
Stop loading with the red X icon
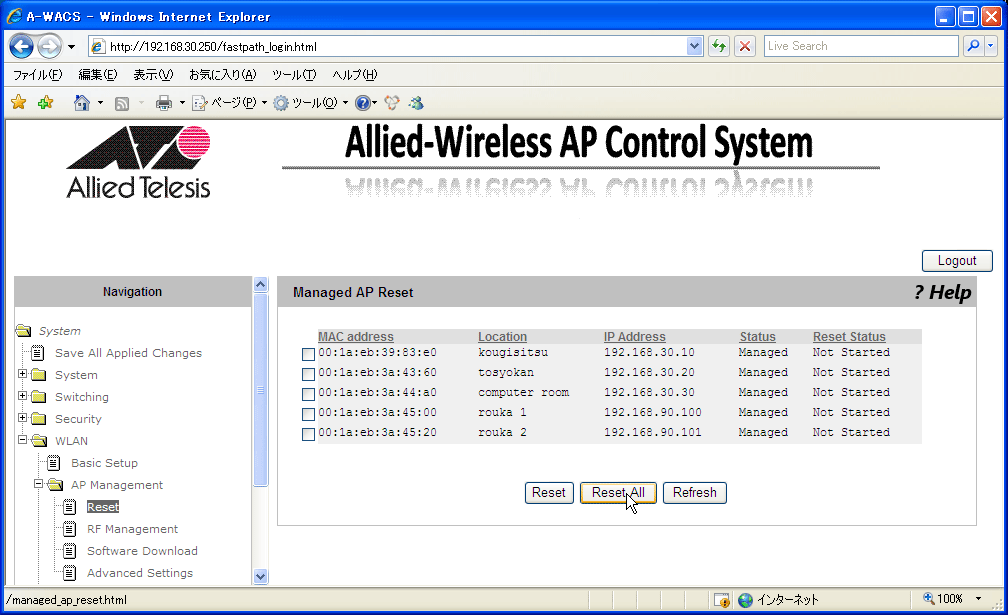[x=745, y=46]
